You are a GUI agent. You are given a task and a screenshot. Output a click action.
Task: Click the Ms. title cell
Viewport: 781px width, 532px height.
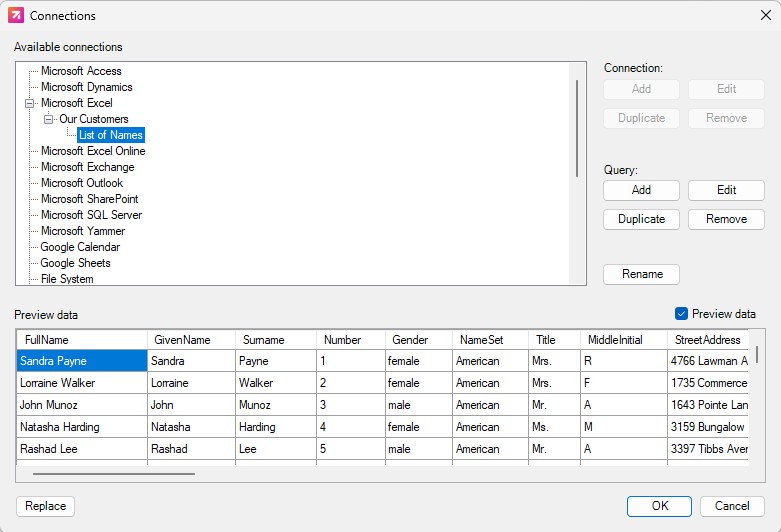pos(554,426)
